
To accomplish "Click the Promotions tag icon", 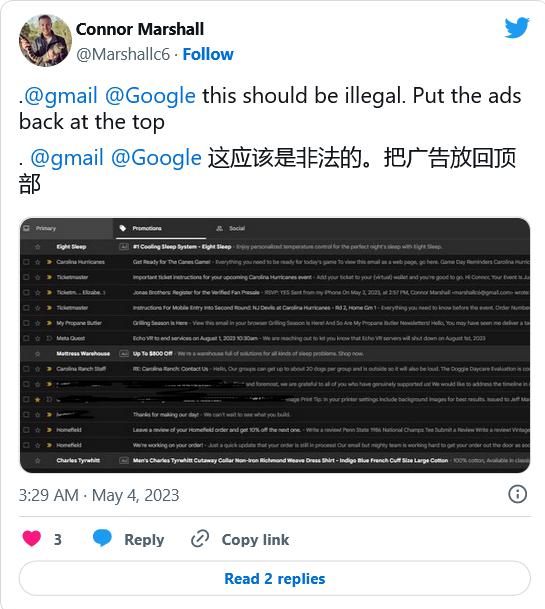I will pyautogui.click(x=123, y=228).
